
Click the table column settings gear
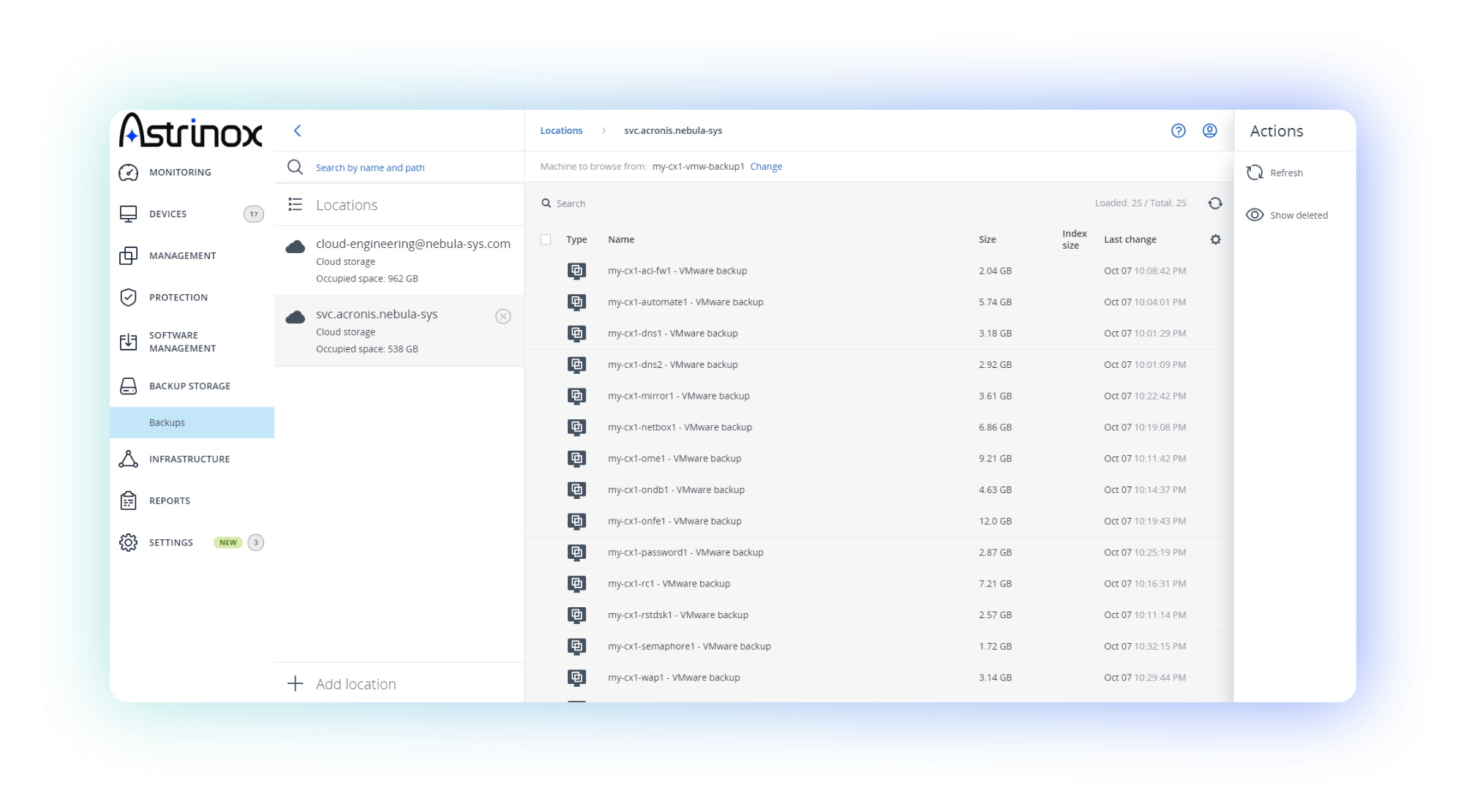click(x=1215, y=240)
